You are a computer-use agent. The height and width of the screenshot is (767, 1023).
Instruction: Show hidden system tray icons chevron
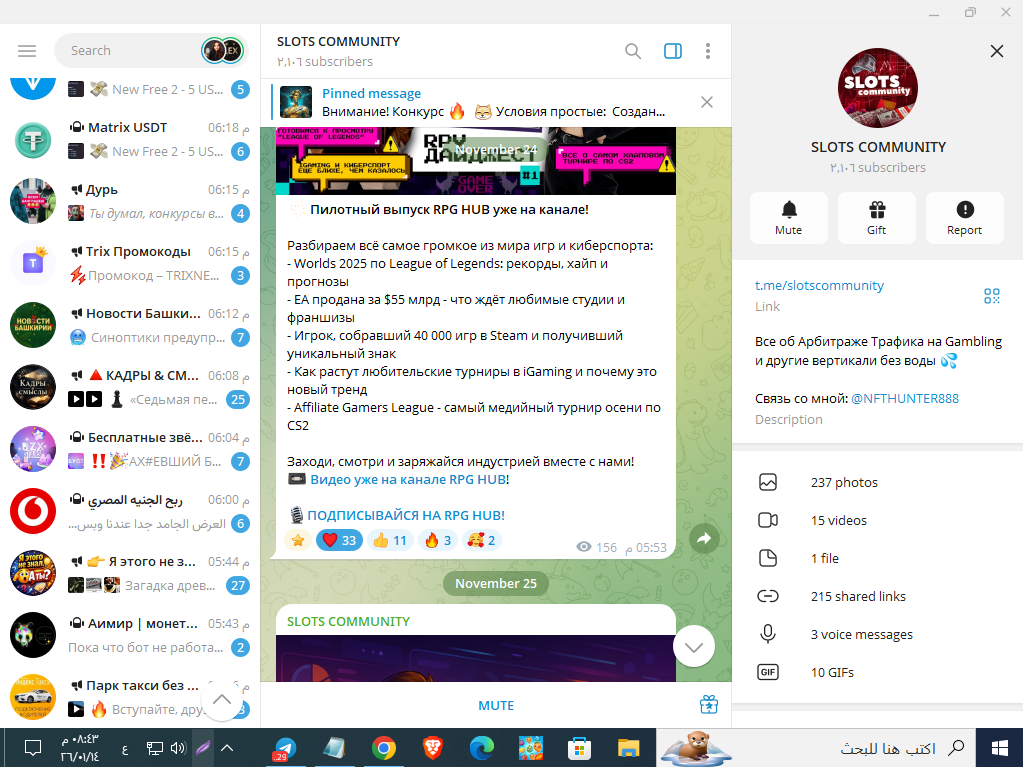pyautogui.click(x=227, y=747)
